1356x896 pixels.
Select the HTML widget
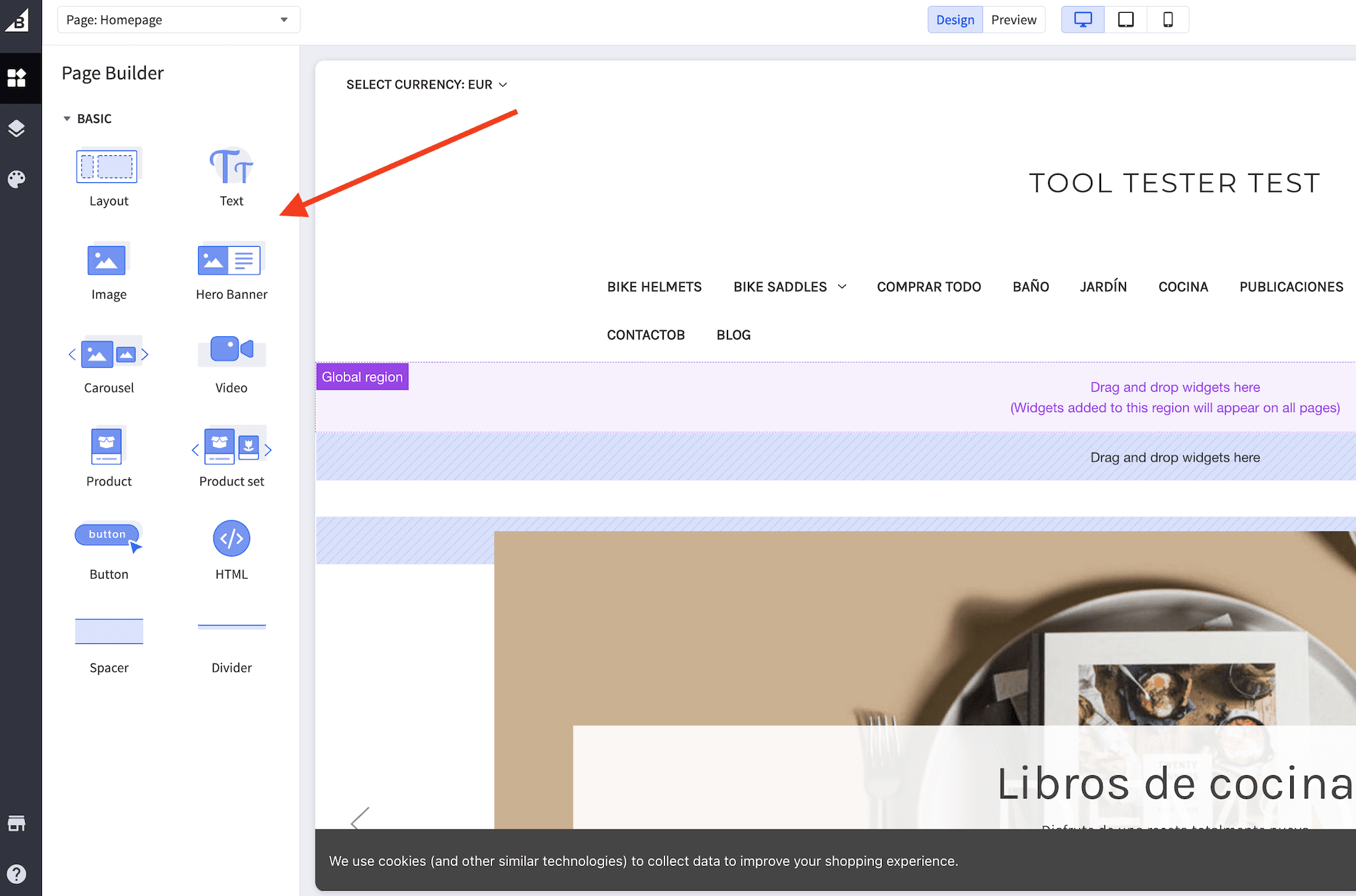tap(231, 551)
